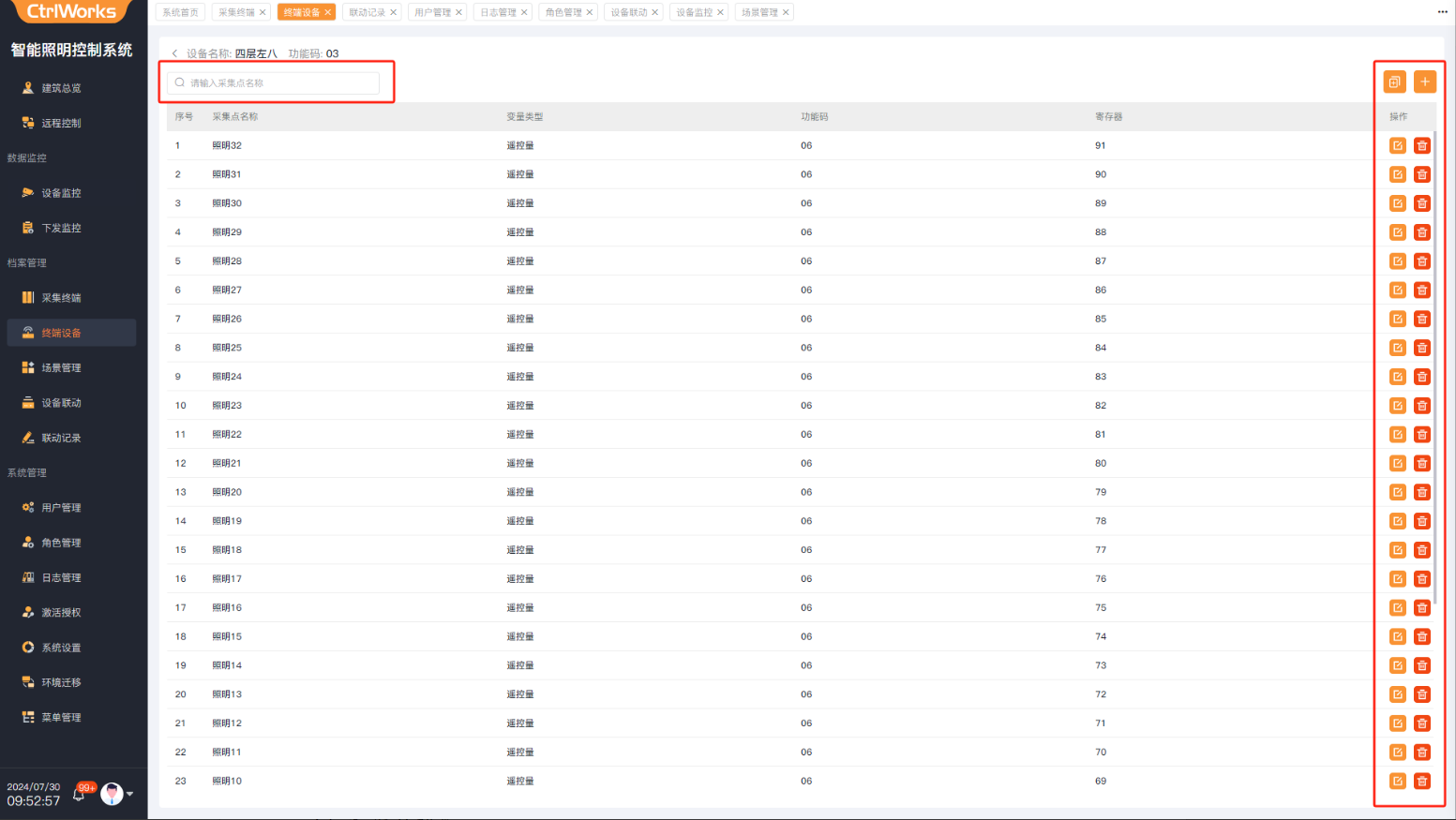Click the edit icon for 照明25 row
This screenshot has width=1456, height=820.
pos(1397,348)
